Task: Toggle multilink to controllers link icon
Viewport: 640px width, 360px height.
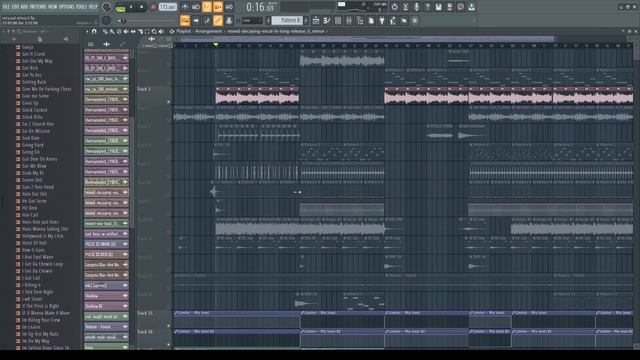Action: (x=218, y=20)
